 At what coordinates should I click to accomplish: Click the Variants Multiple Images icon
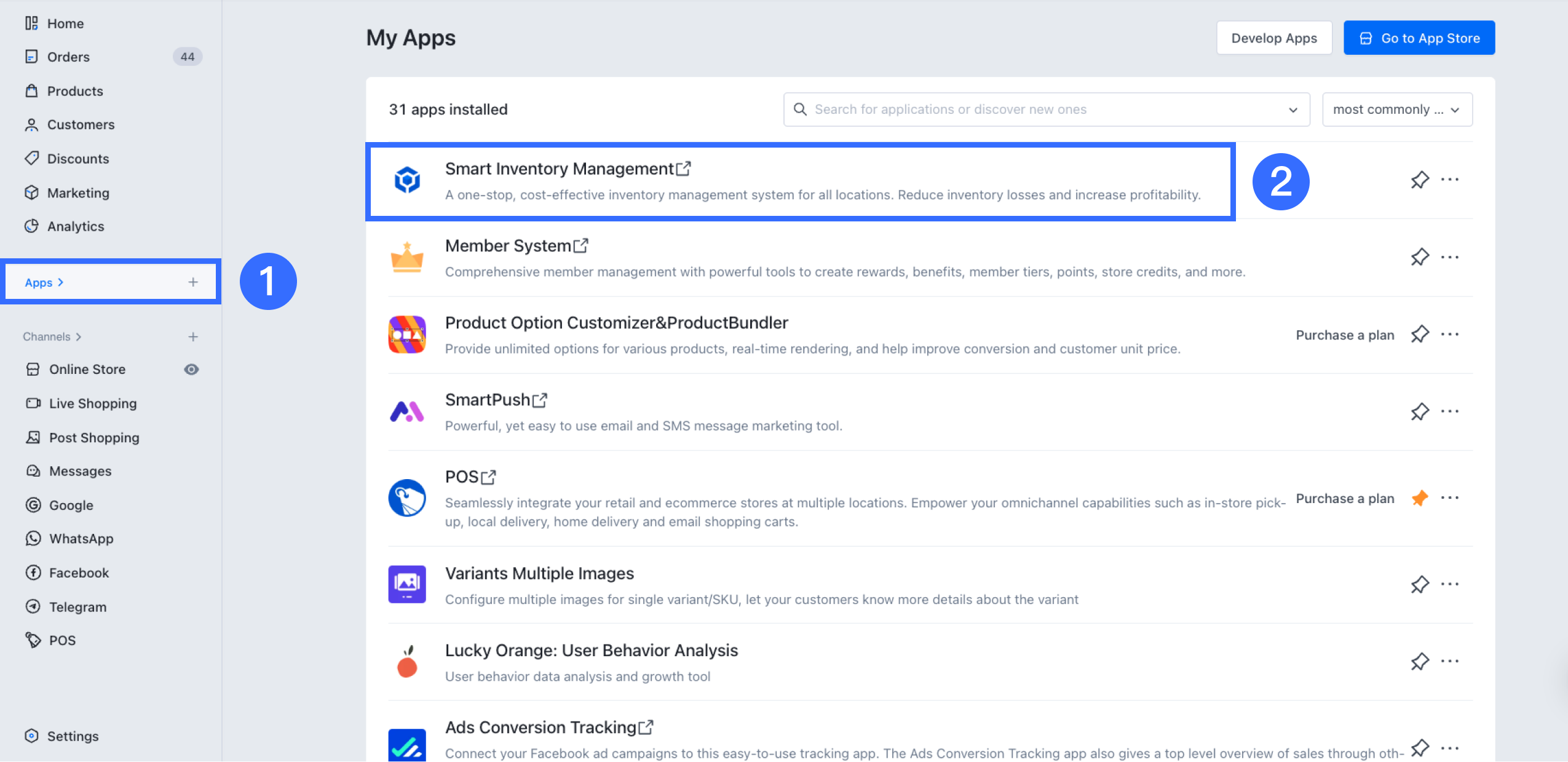click(x=406, y=584)
